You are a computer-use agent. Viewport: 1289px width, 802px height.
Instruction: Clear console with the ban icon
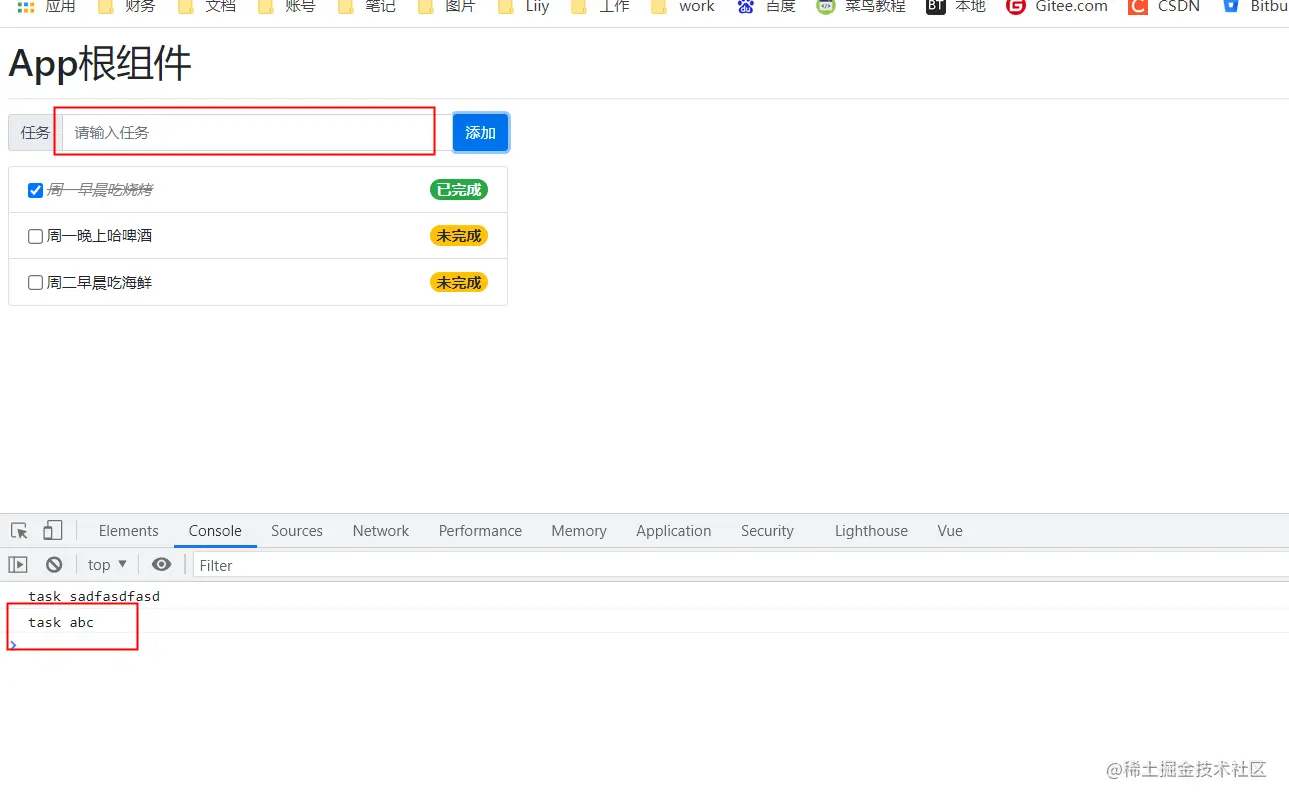(x=54, y=565)
